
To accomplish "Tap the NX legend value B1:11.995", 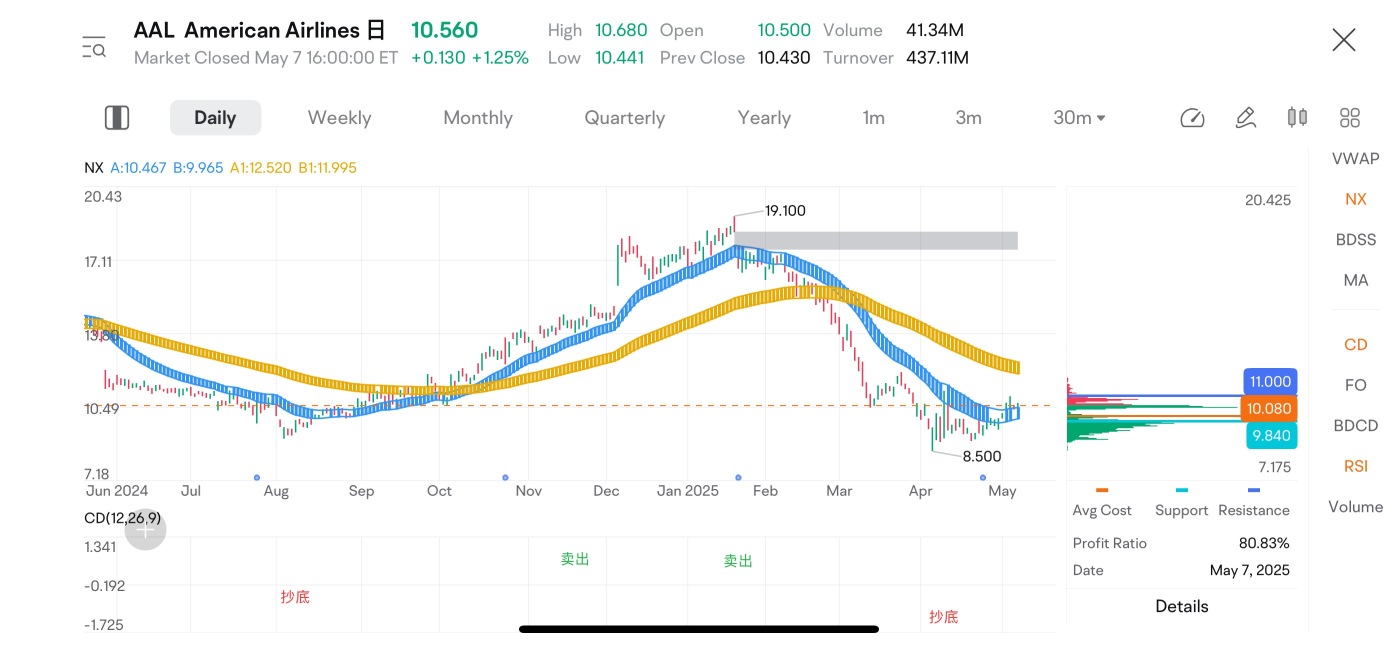I will [326, 168].
